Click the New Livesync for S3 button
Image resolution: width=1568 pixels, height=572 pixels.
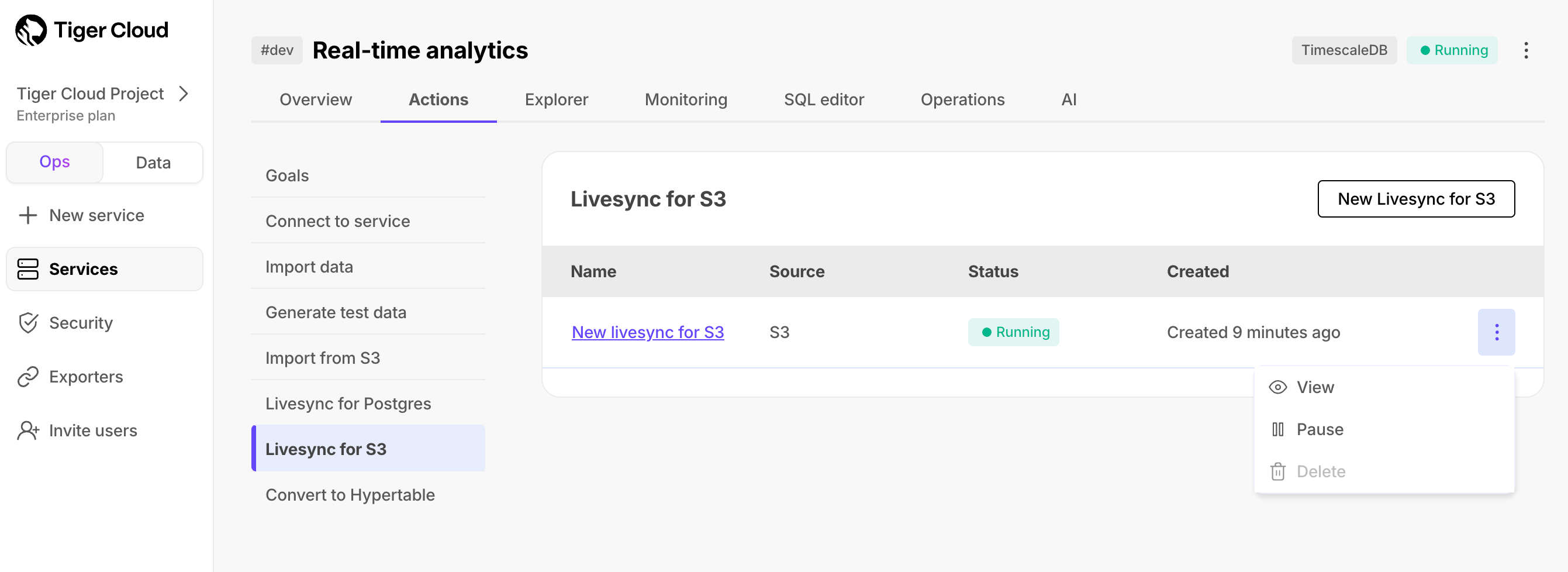coord(1416,199)
